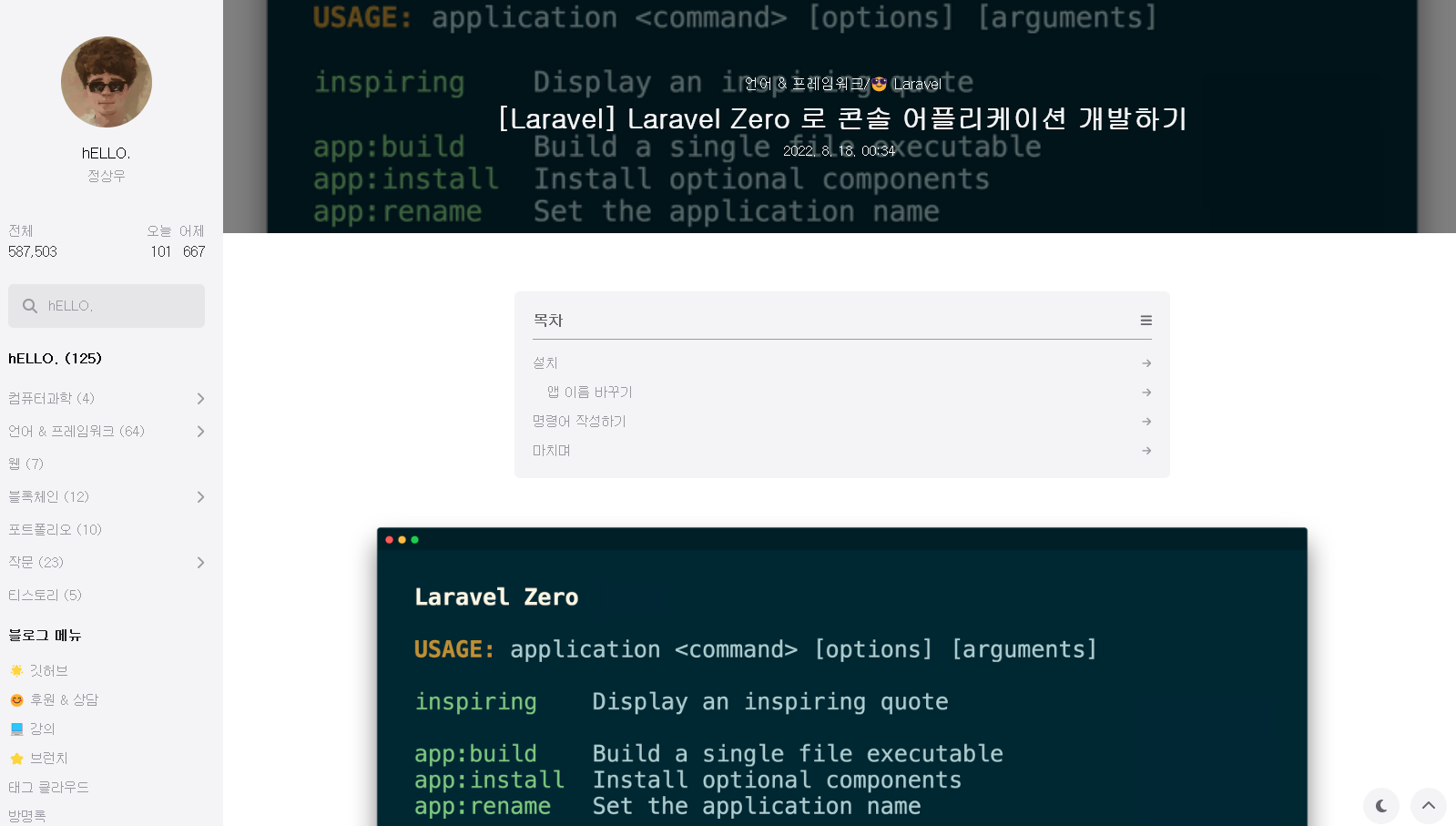The image size is (1456, 826).
Task: Open the 브런치 menu link
Action: [49, 758]
